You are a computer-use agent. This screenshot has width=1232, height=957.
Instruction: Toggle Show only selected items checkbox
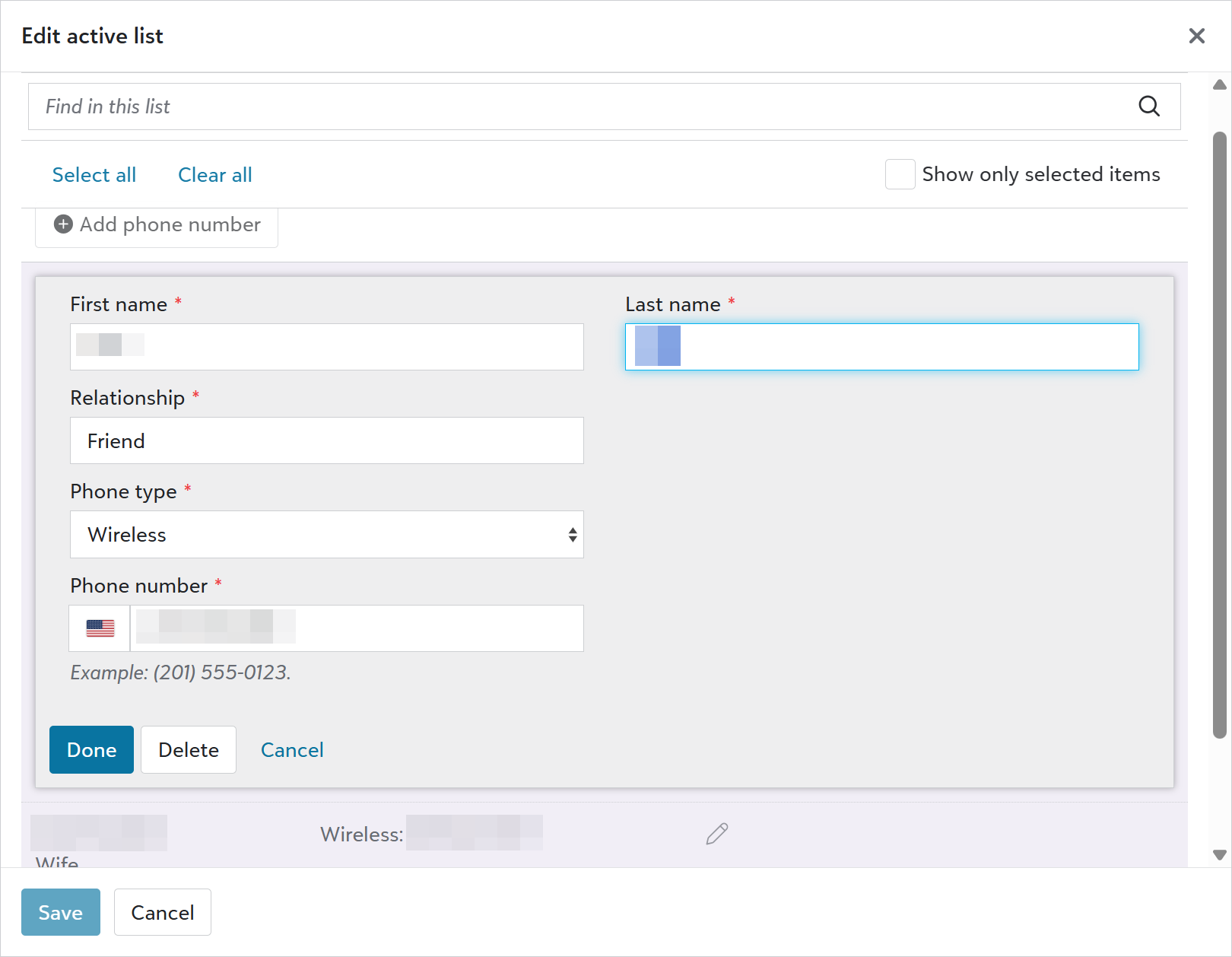tap(900, 174)
